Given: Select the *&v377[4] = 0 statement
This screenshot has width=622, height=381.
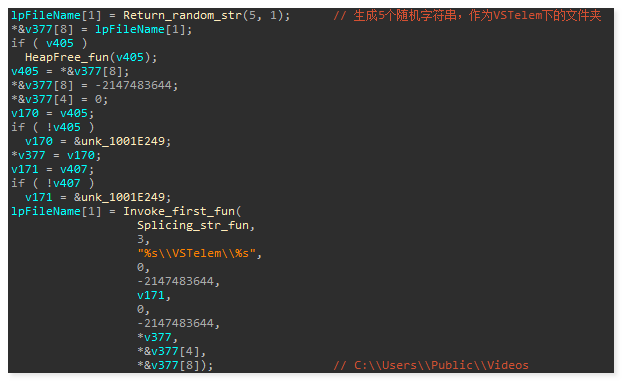Looking at the screenshot, I should (x=60, y=99).
